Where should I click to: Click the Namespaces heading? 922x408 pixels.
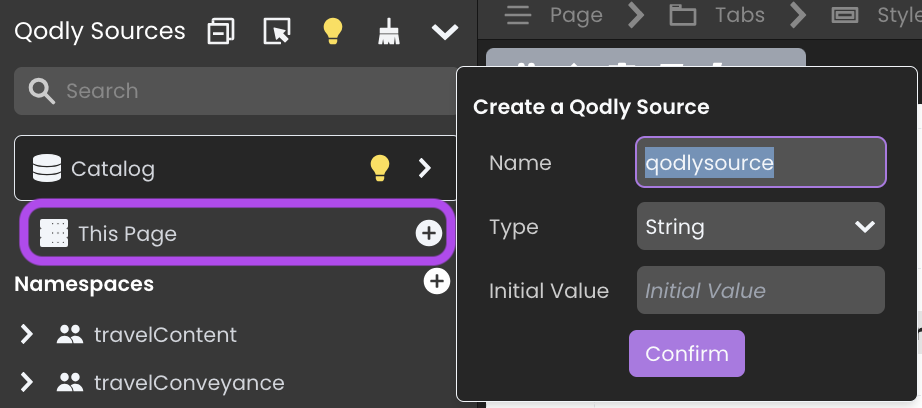pyautogui.click(x=84, y=284)
